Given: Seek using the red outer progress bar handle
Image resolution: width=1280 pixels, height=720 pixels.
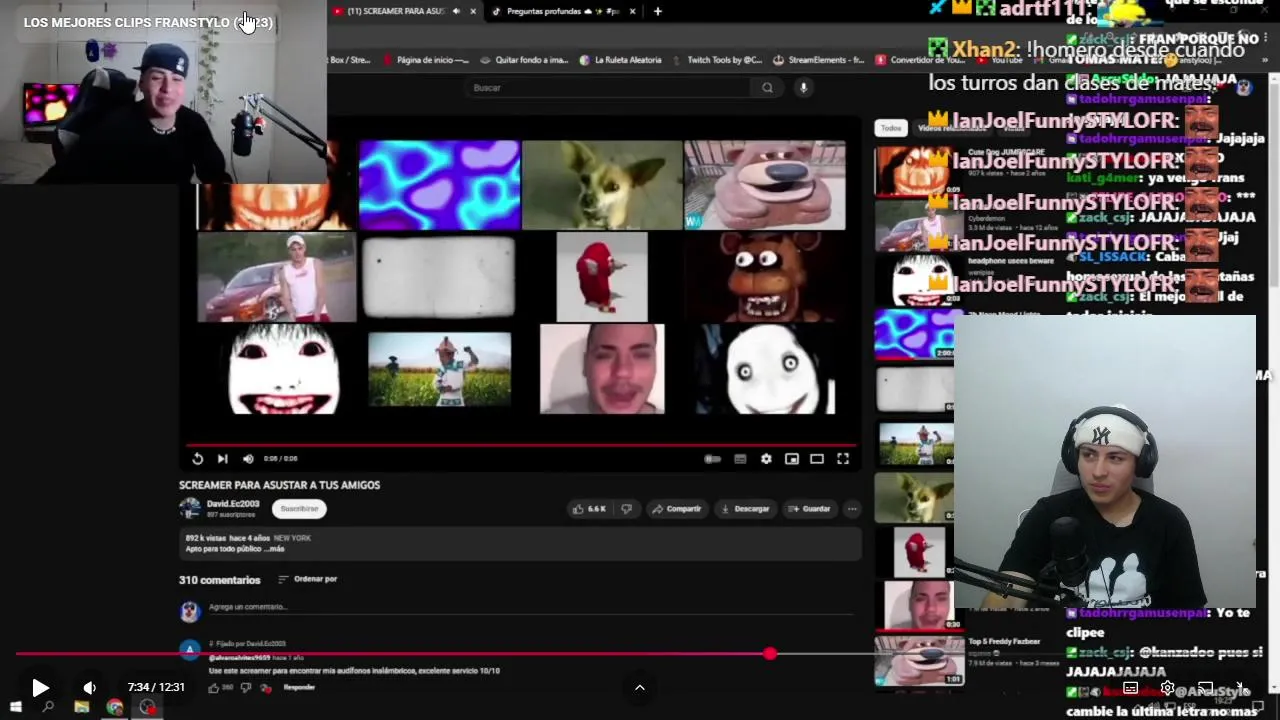Looking at the screenshot, I should point(769,654).
